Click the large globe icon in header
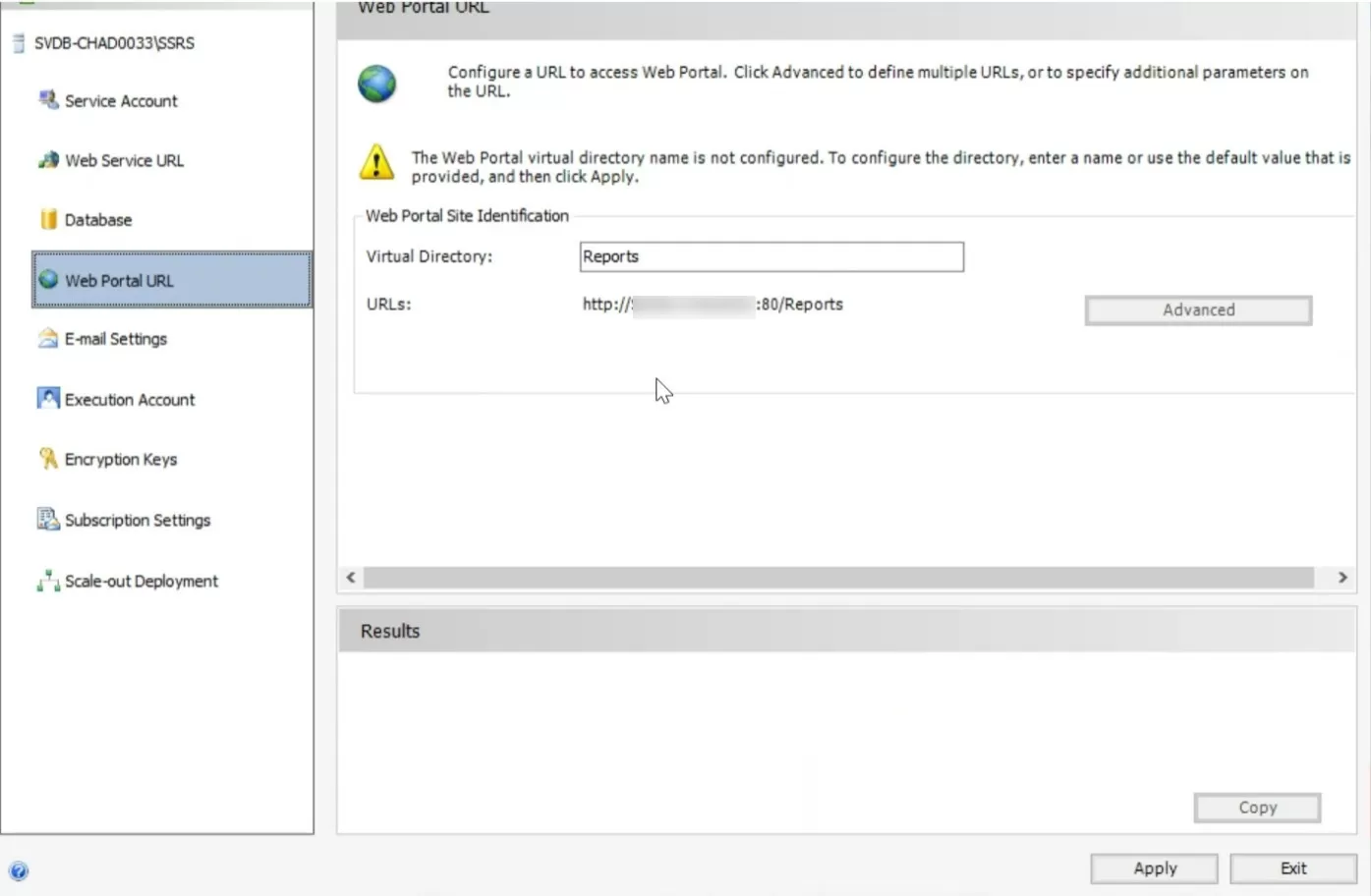 (x=377, y=84)
